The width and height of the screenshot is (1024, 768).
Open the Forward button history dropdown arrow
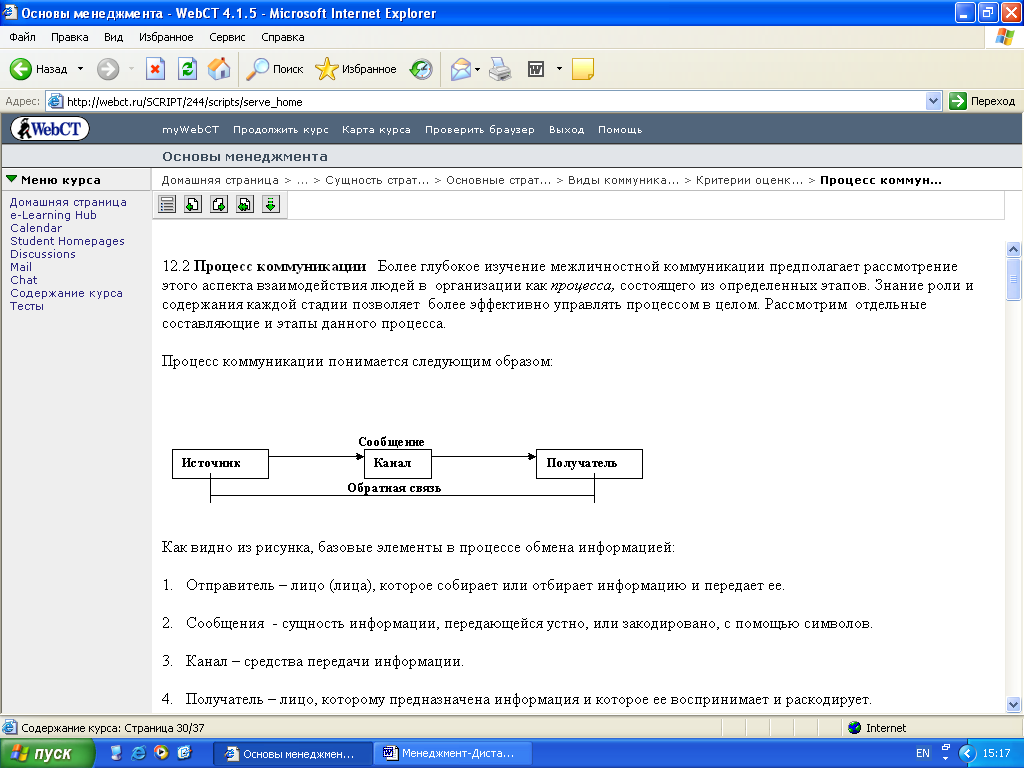[131, 69]
